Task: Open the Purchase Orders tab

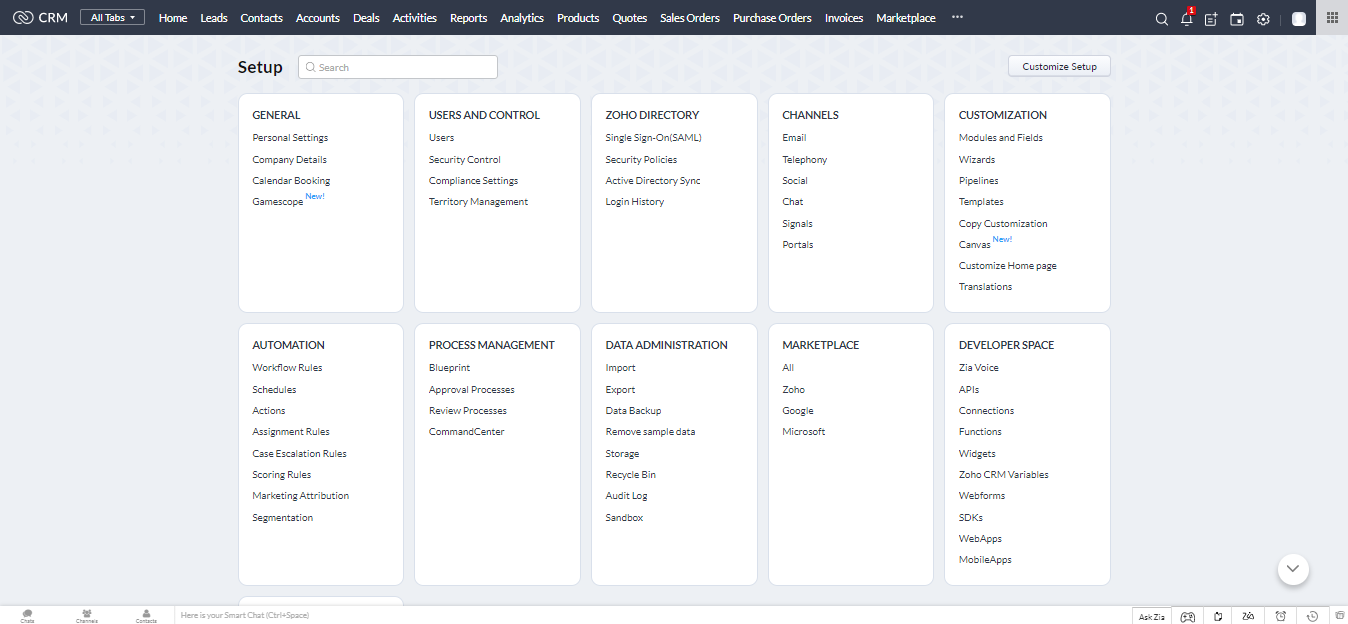Action: pyautogui.click(x=772, y=18)
